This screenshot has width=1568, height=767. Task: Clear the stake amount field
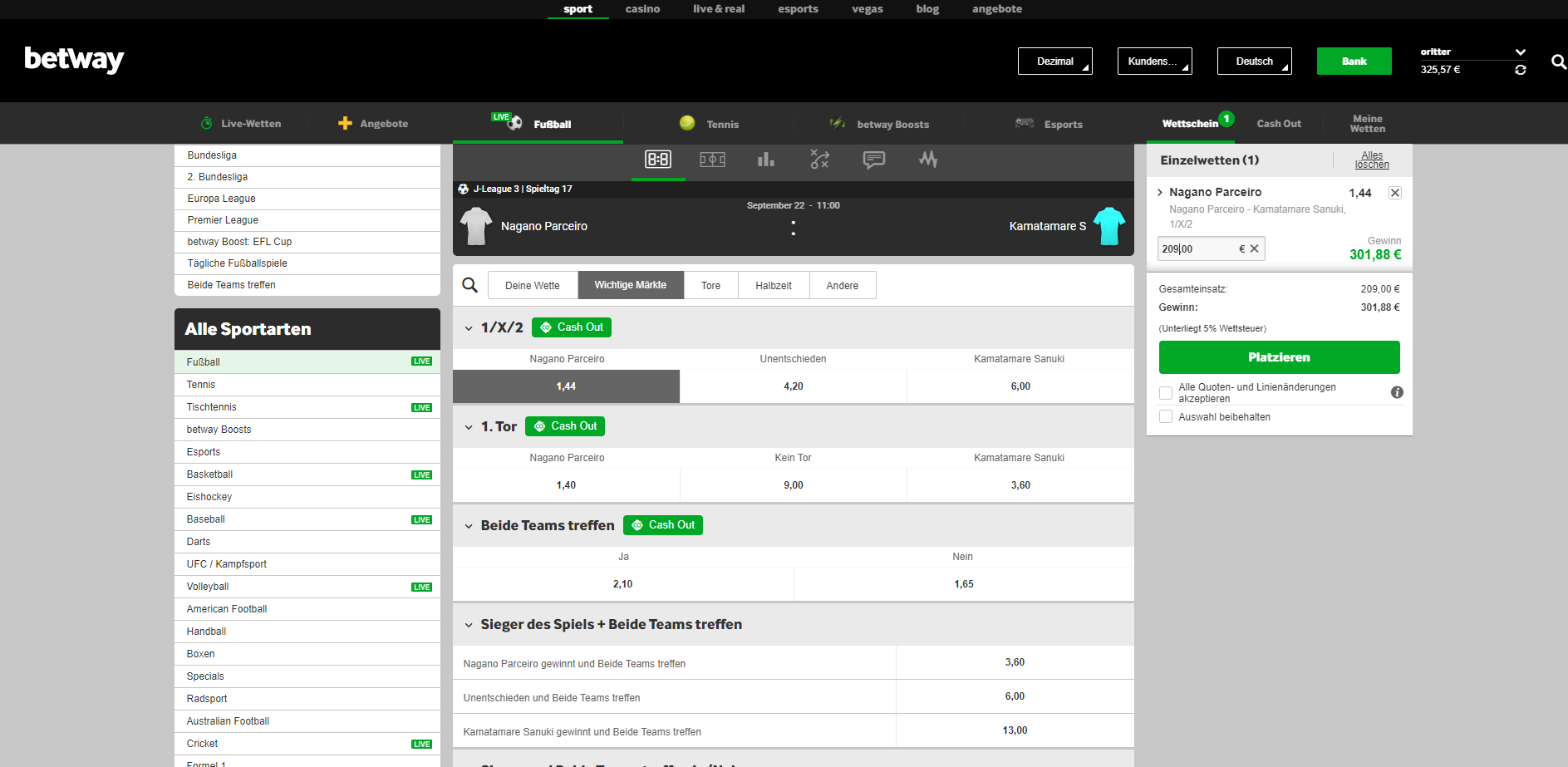point(1254,248)
